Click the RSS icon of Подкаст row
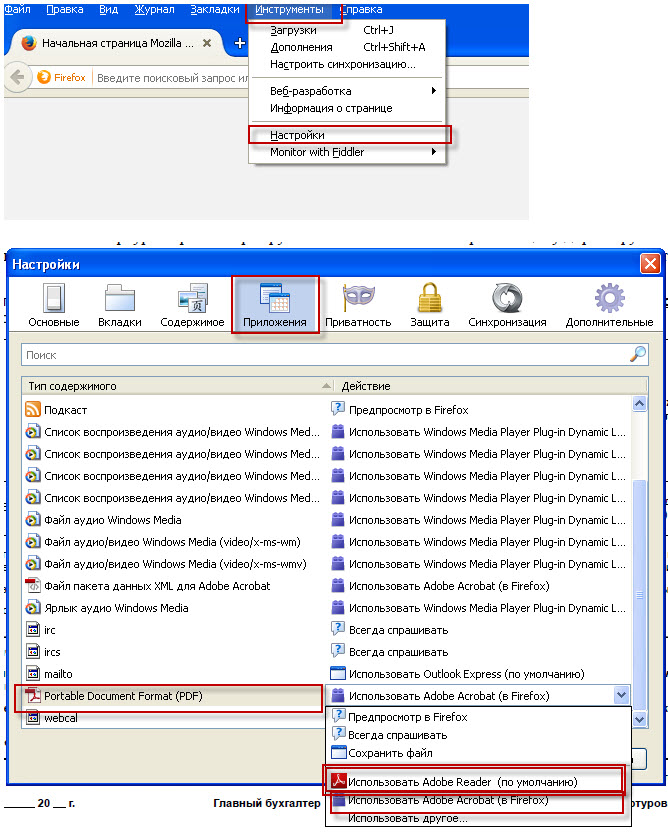The height and width of the screenshot is (836, 668). [33, 409]
